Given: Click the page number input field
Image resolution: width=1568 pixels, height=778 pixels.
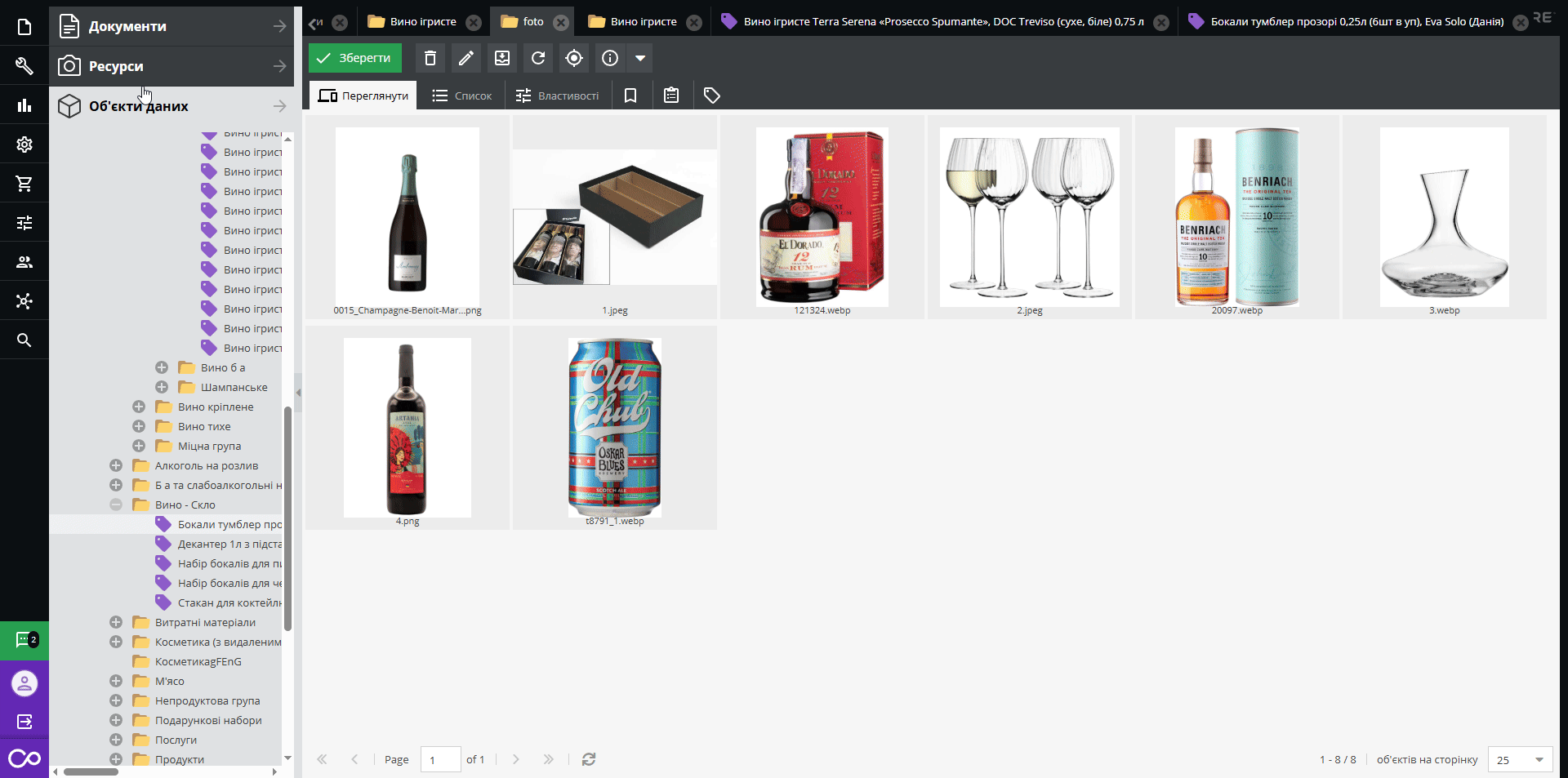Looking at the screenshot, I should [x=440, y=759].
